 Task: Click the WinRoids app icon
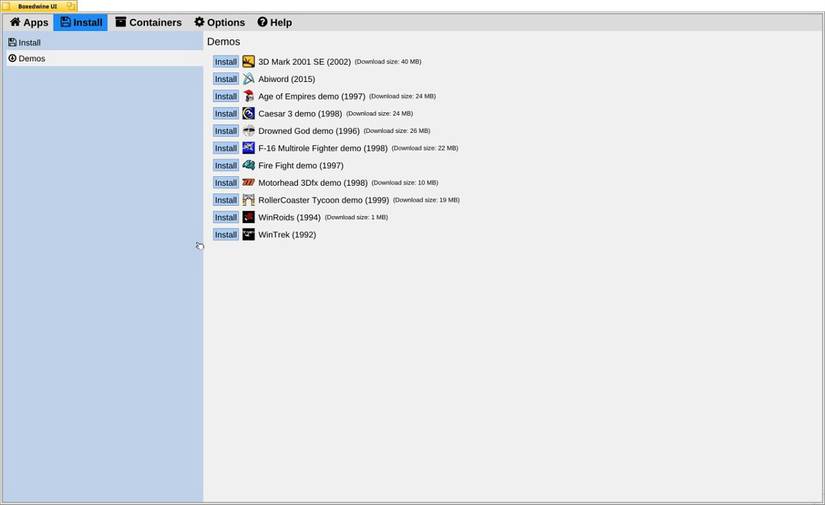coord(248,217)
